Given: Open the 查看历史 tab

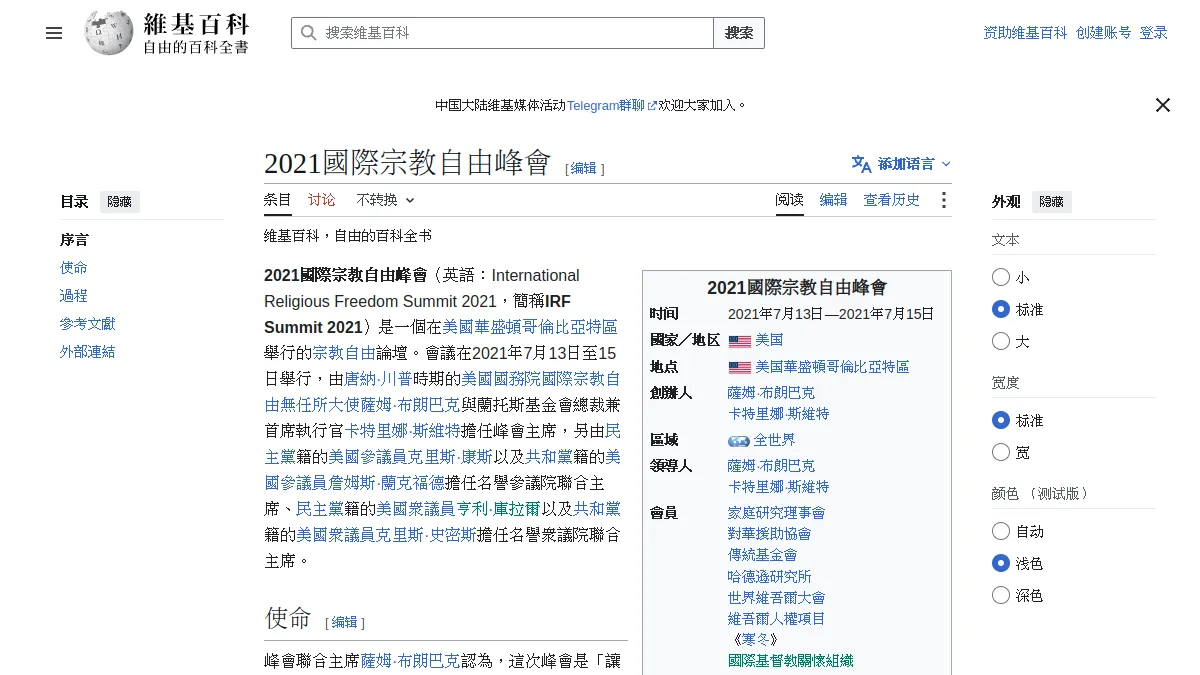Looking at the screenshot, I should [892, 200].
